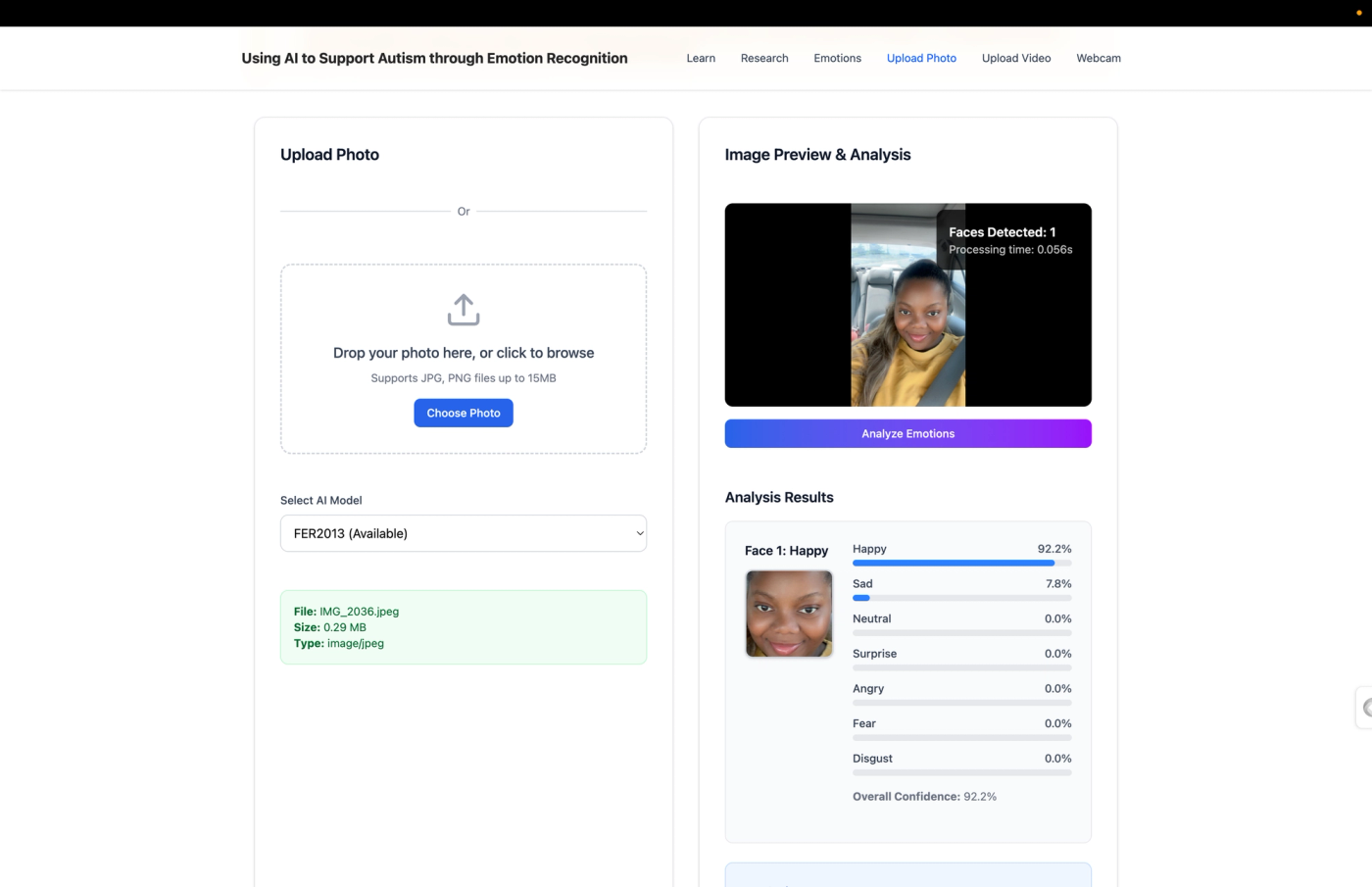Open the floating widget at right edge
1372x887 pixels.
pyautogui.click(x=1364, y=708)
